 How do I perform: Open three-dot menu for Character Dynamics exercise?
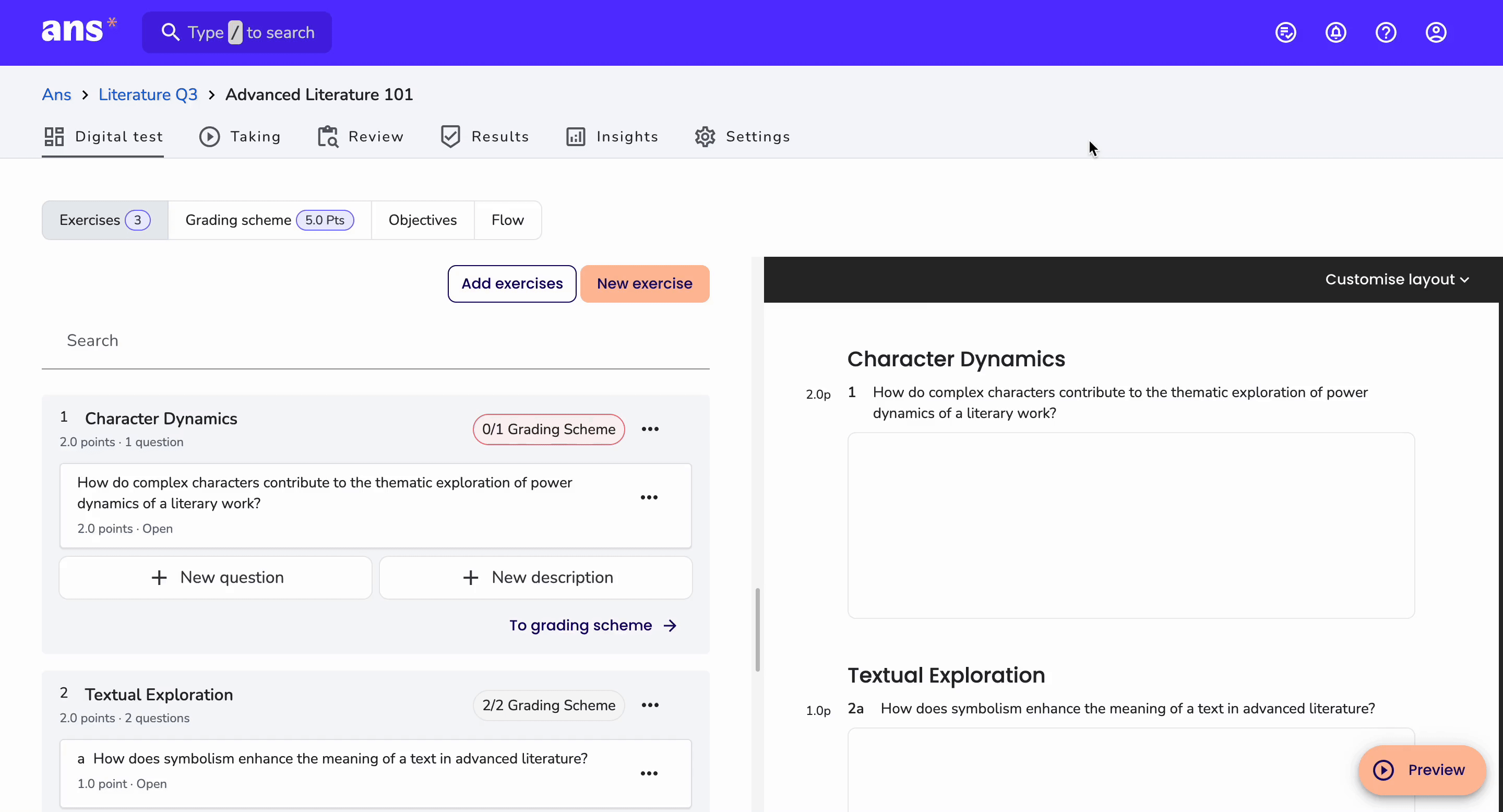click(650, 429)
